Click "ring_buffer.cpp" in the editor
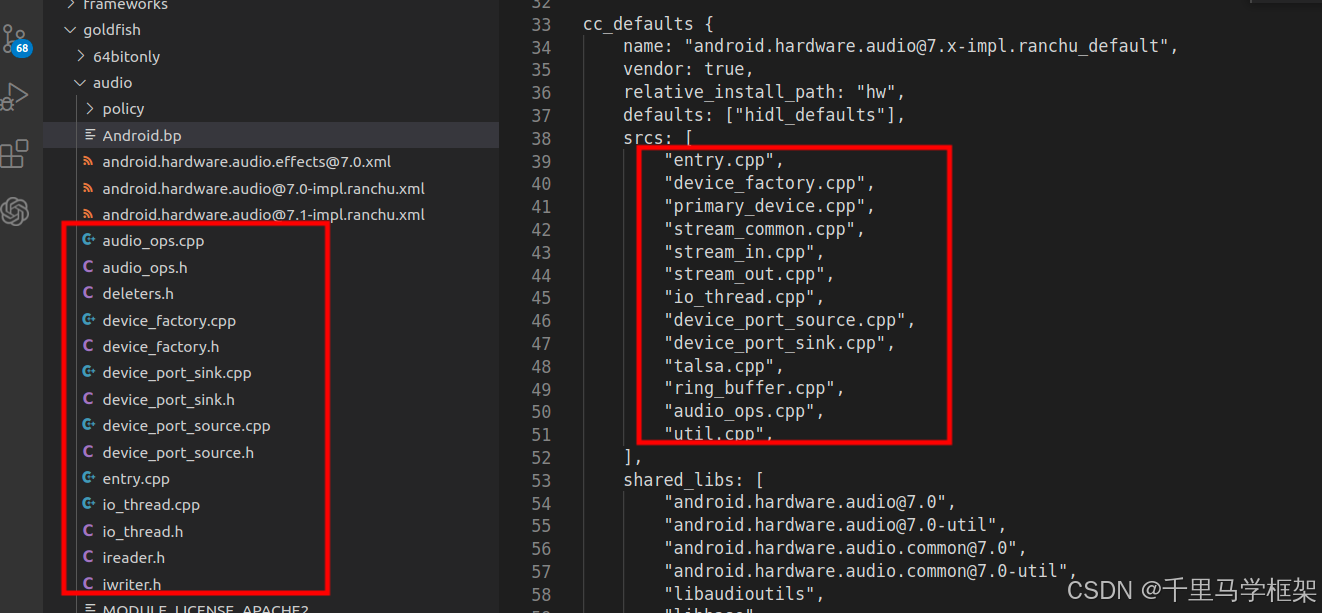The image size is (1322, 613). 754,388
